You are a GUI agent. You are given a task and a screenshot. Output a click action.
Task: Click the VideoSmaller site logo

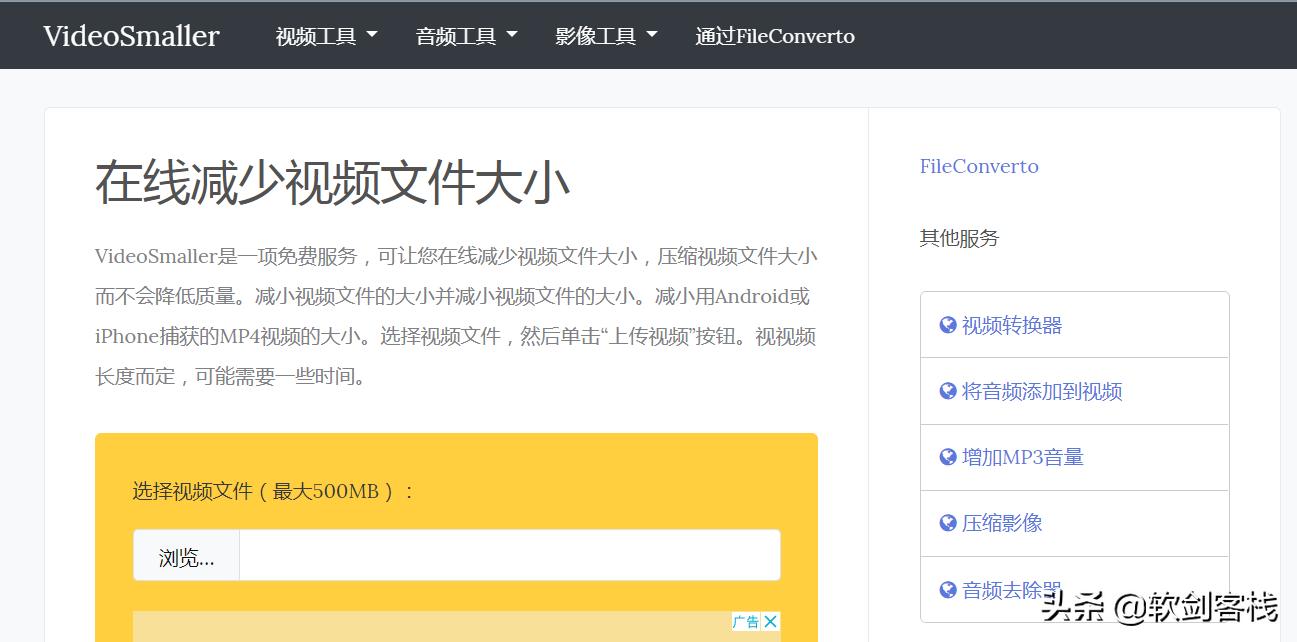click(131, 35)
